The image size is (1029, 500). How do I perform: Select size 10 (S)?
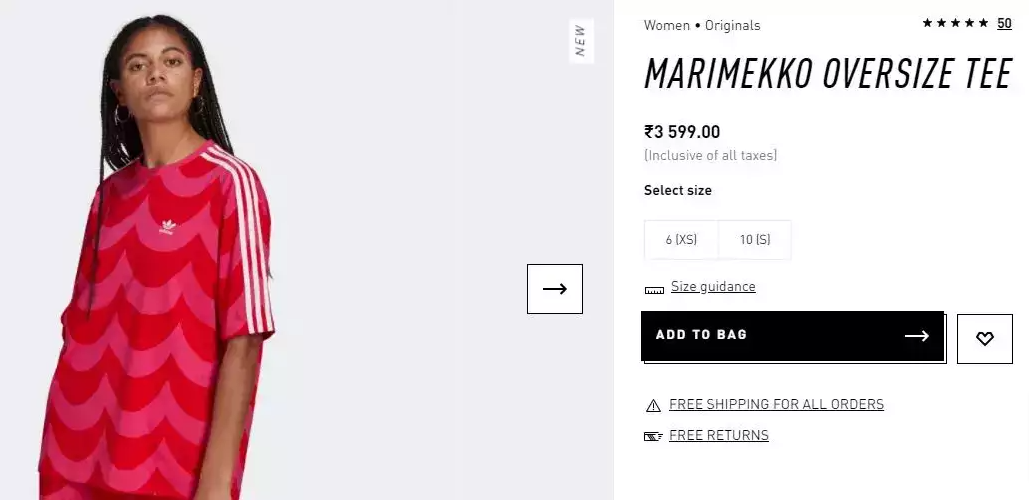tap(755, 240)
